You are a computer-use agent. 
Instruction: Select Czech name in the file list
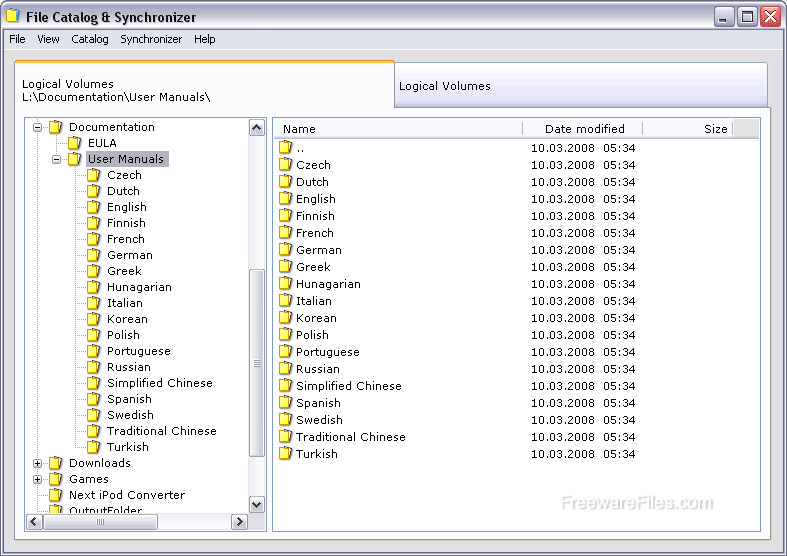click(313, 165)
